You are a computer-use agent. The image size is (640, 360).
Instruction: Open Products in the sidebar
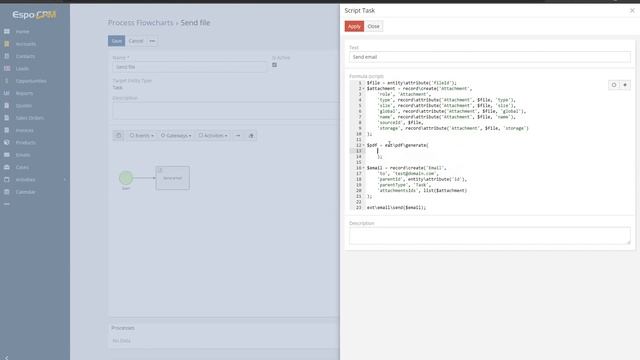tap(25, 142)
